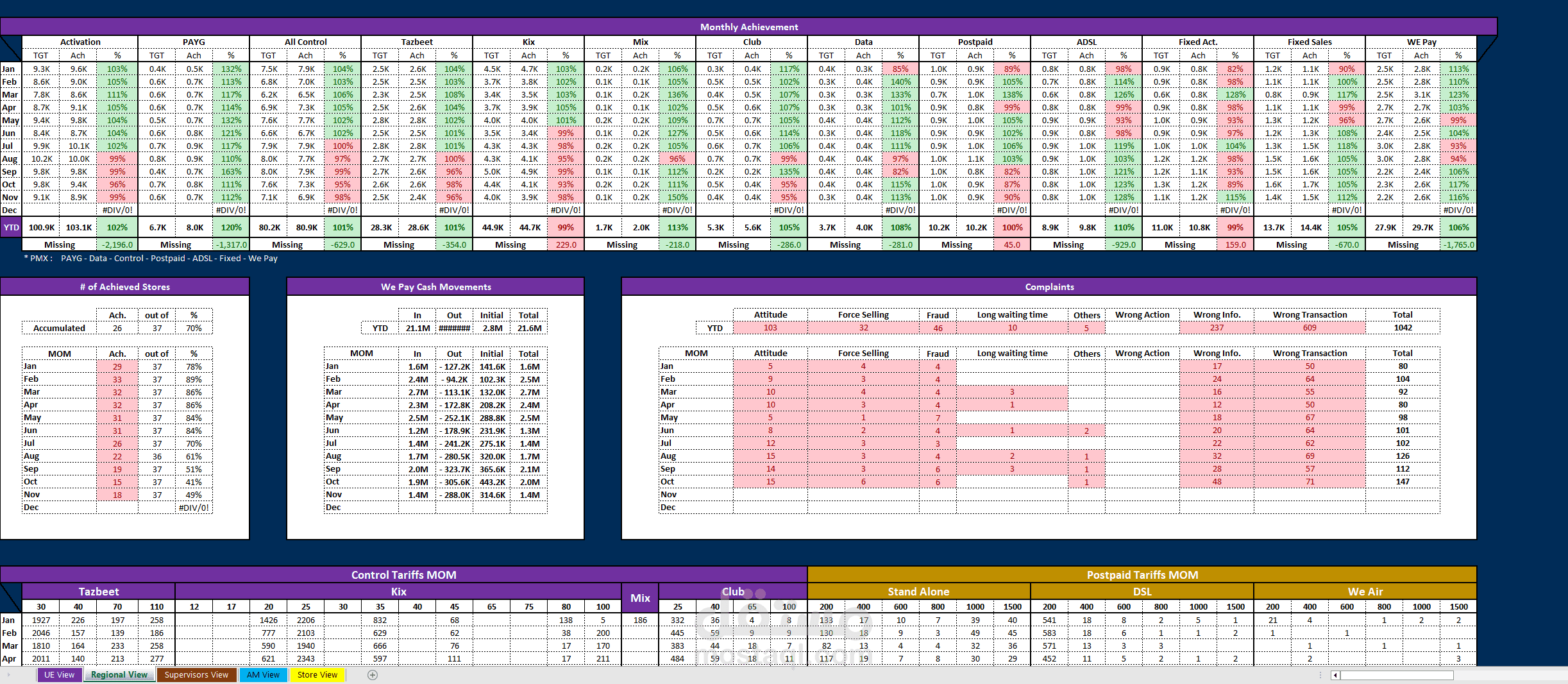Switch to the Regional View tab

point(119,675)
